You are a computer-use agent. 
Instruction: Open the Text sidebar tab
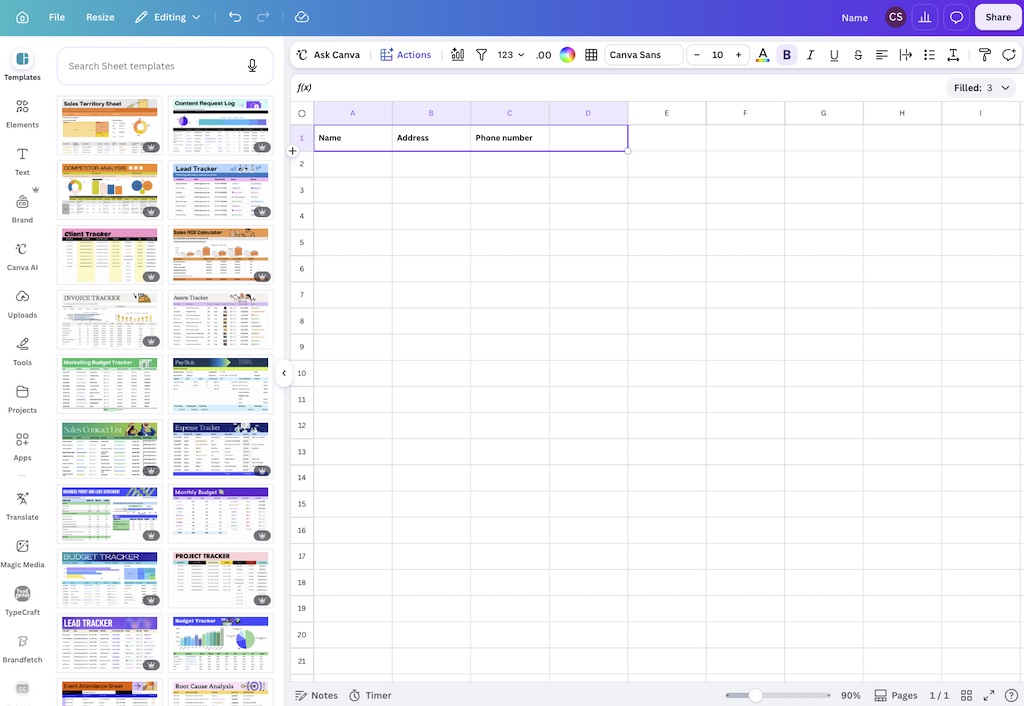point(22,161)
